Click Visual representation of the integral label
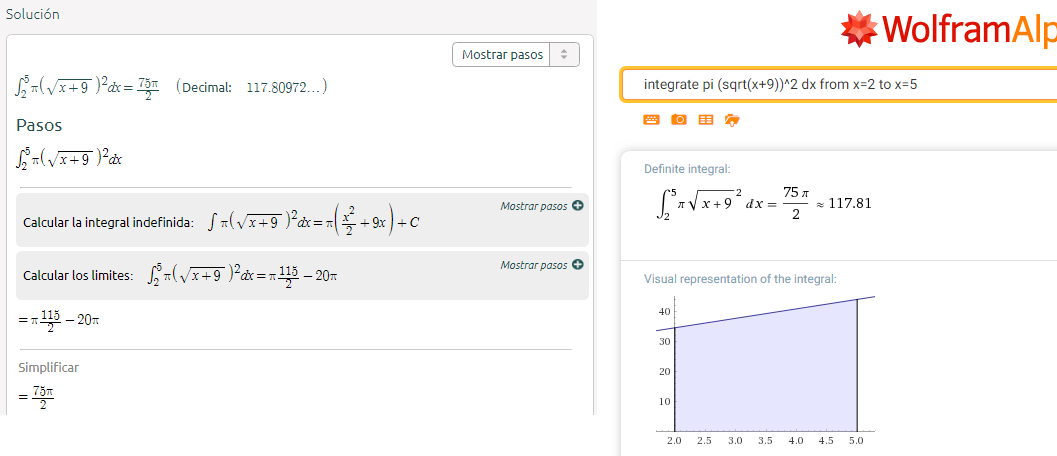This screenshot has height=456, width=1057. click(x=740, y=279)
